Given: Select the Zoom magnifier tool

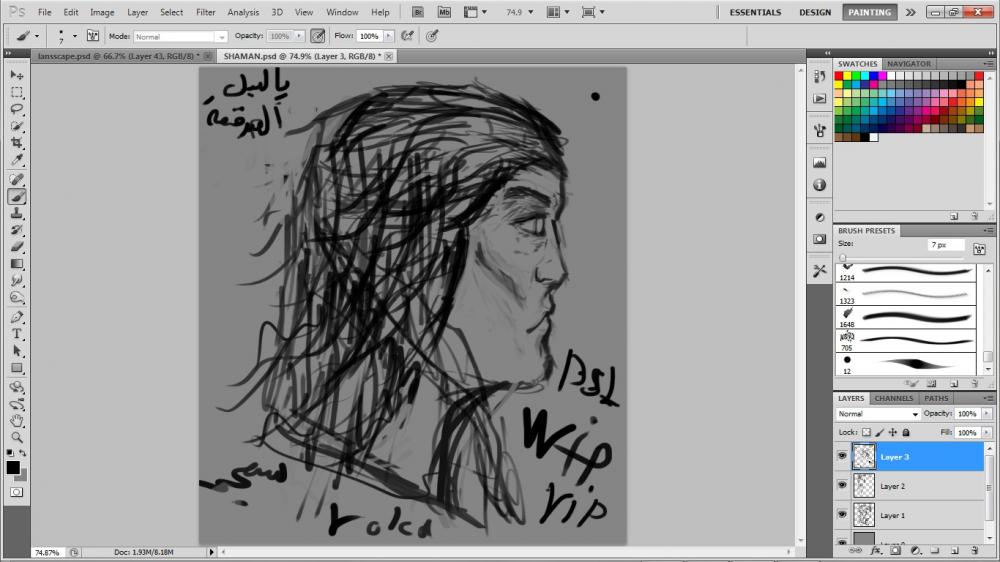Looking at the screenshot, I should (17, 437).
